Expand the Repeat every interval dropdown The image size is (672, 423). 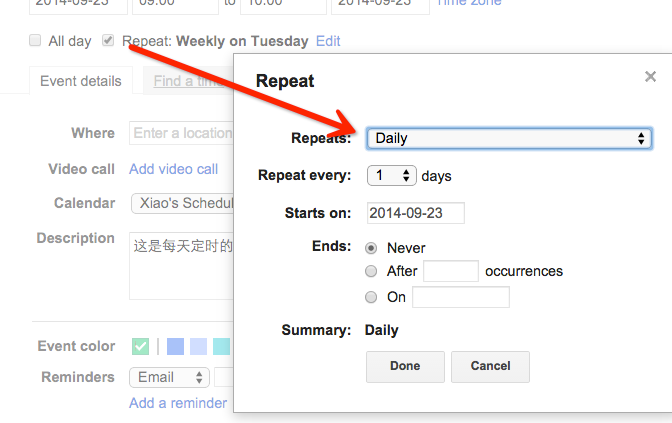[391, 176]
